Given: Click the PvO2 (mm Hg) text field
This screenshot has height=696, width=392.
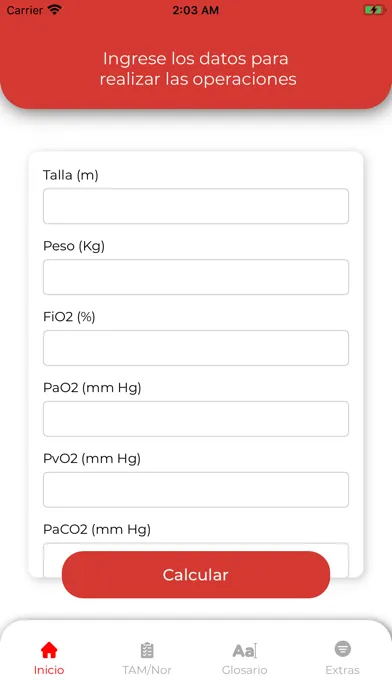Looking at the screenshot, I should [x=196, y=490].
